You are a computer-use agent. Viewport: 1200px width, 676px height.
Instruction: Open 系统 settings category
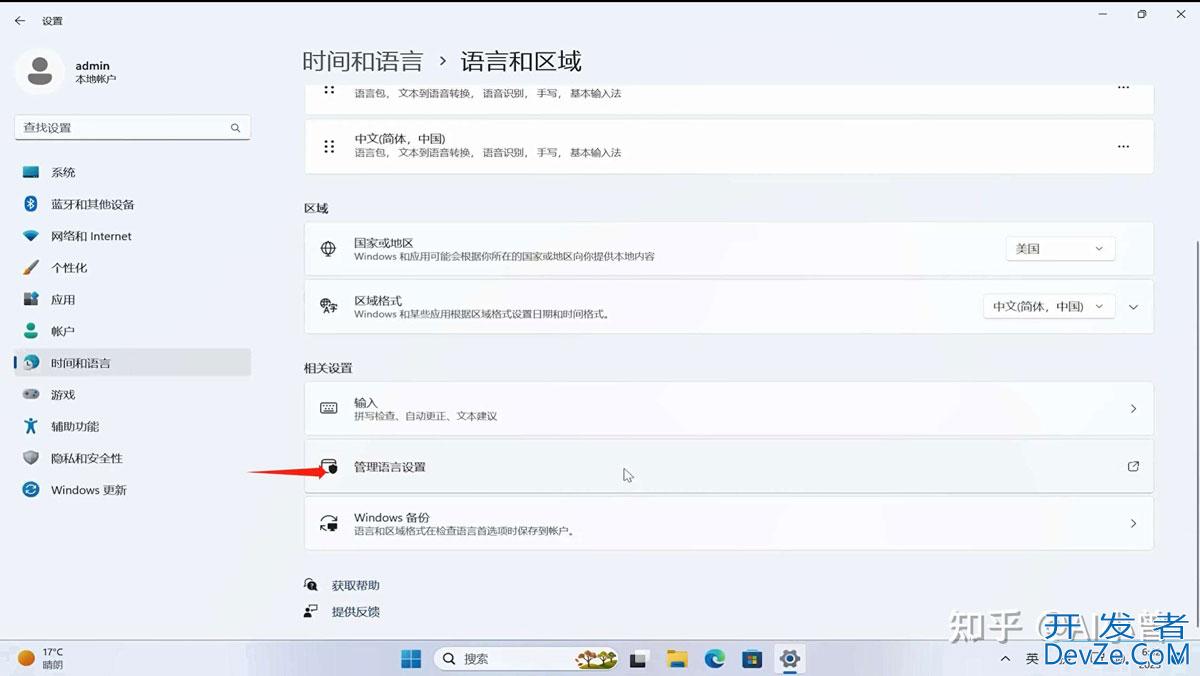[x=132, y=172]
